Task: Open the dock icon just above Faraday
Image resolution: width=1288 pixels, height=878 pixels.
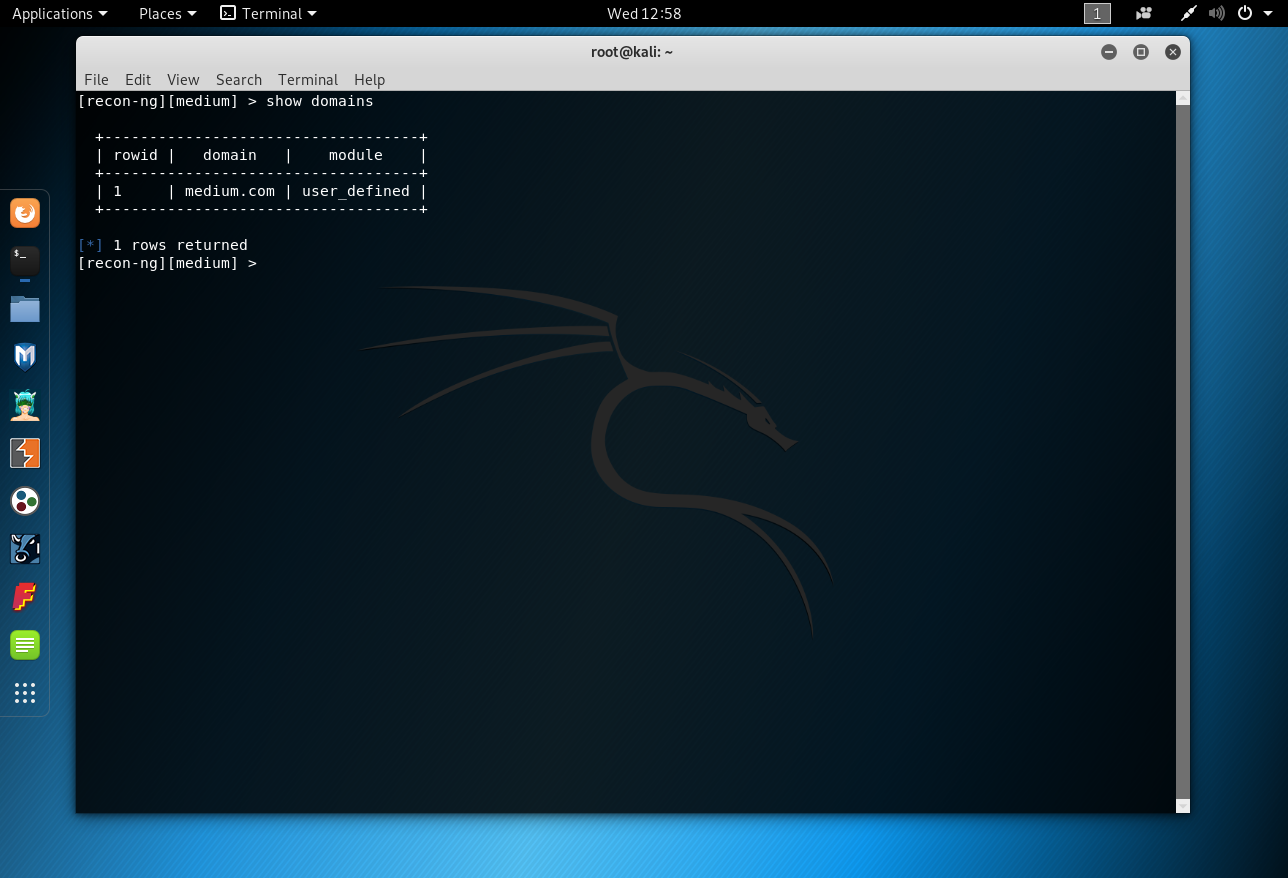Action: [25, 549]
